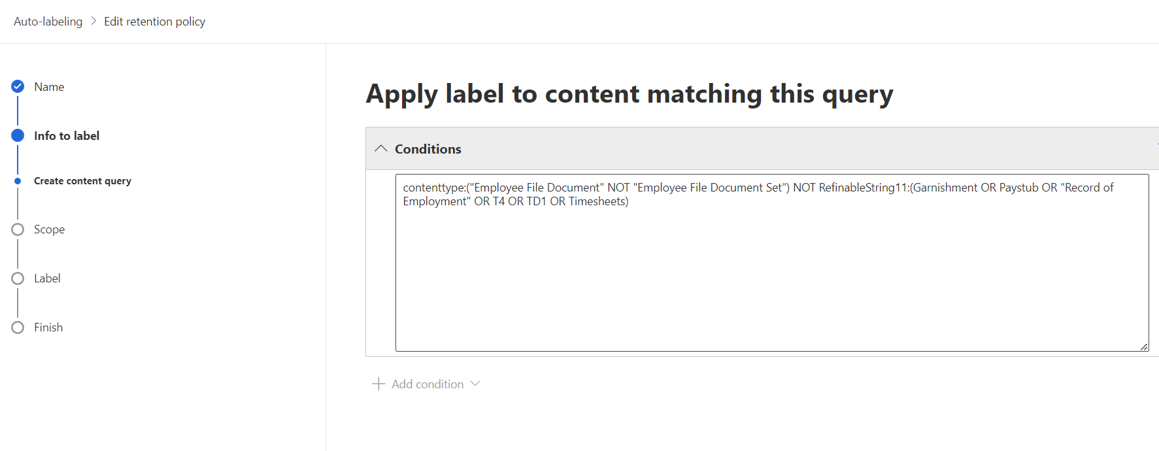
Task: Click the Conditions header title
Action: [428, 149]
